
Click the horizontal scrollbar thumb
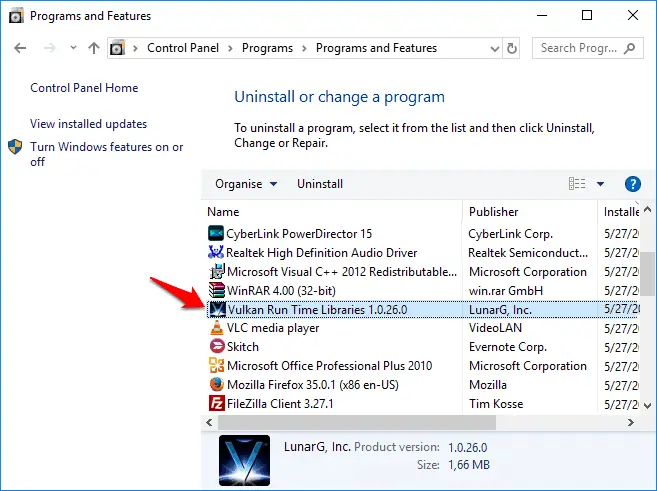pos(357,423)
